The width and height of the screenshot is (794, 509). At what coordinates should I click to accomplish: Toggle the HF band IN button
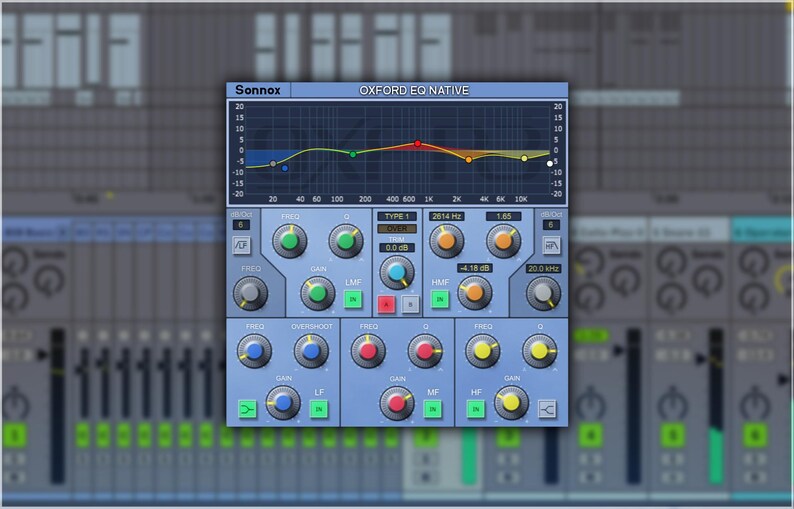pos(476,409)
